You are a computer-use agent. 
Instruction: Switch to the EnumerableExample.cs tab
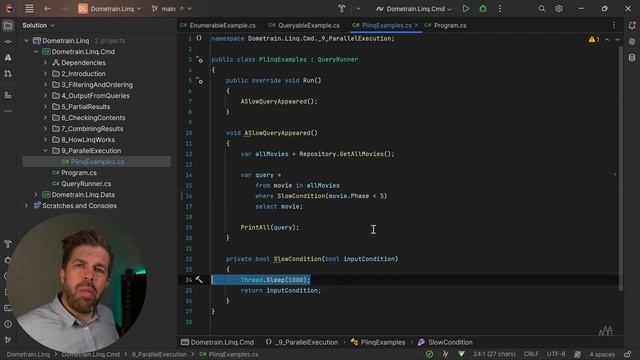pos(218,25)
